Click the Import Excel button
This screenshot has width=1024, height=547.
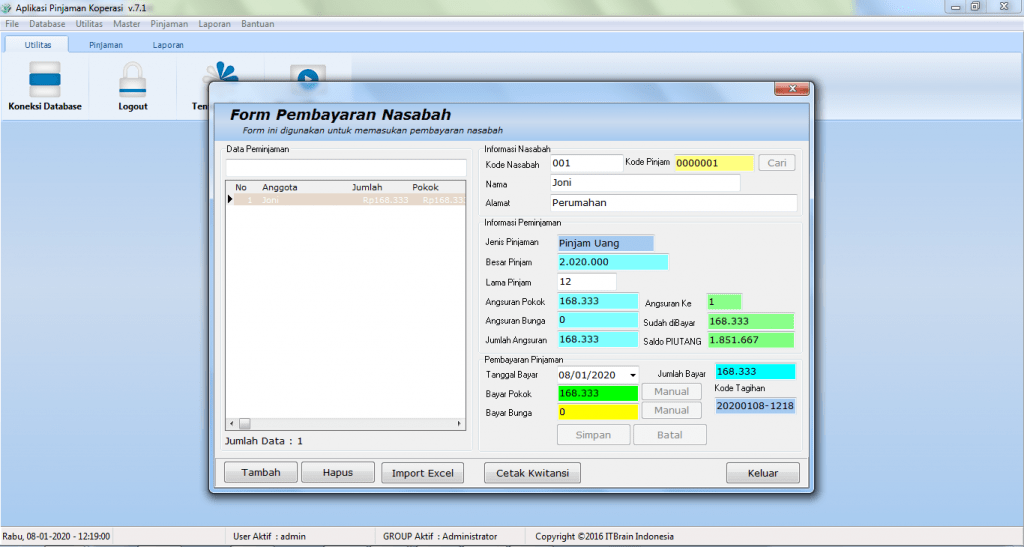pos(422,473)
